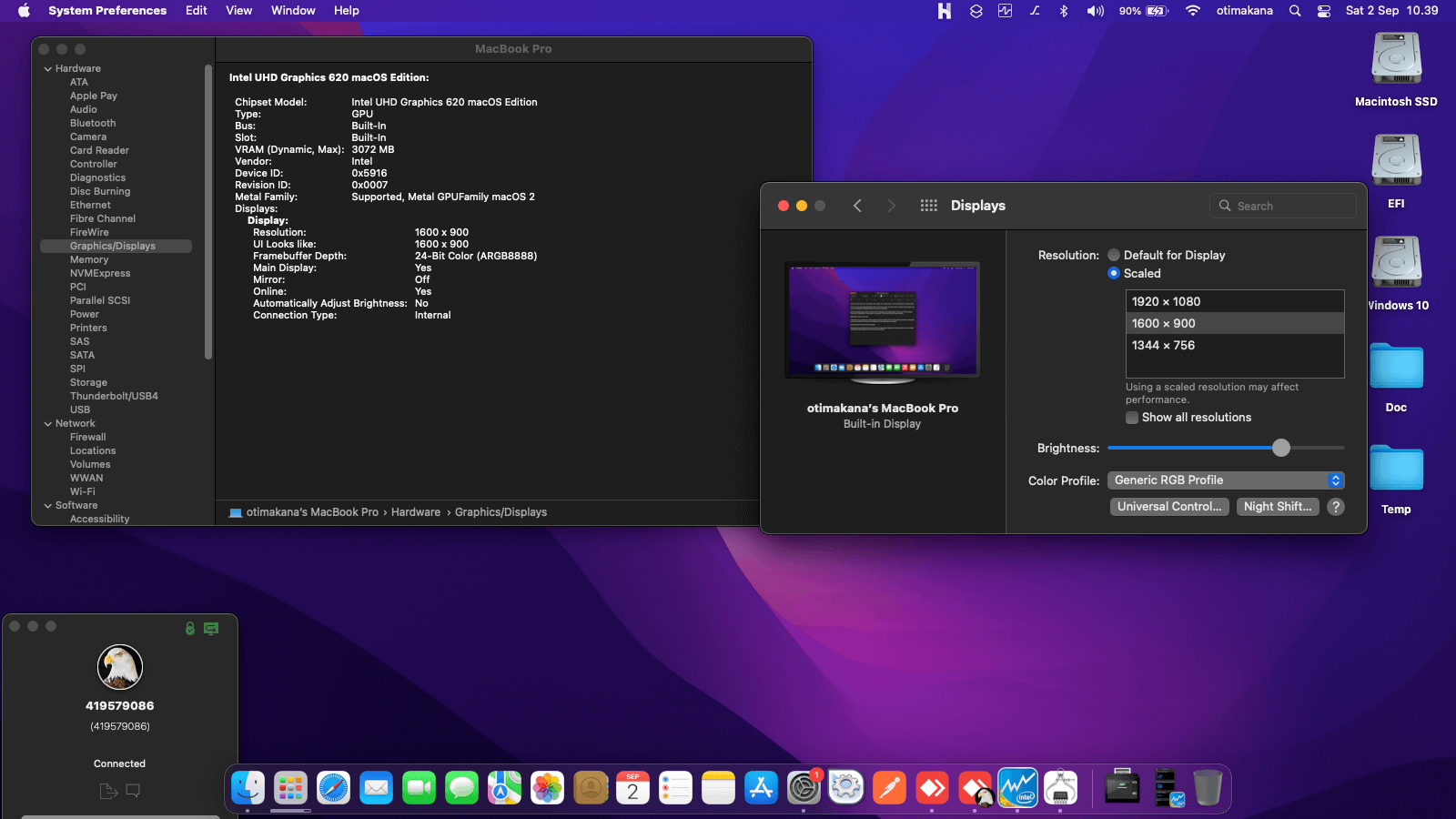
Task: Select the EFI volume on desktop
Action: click(1396, 172)
